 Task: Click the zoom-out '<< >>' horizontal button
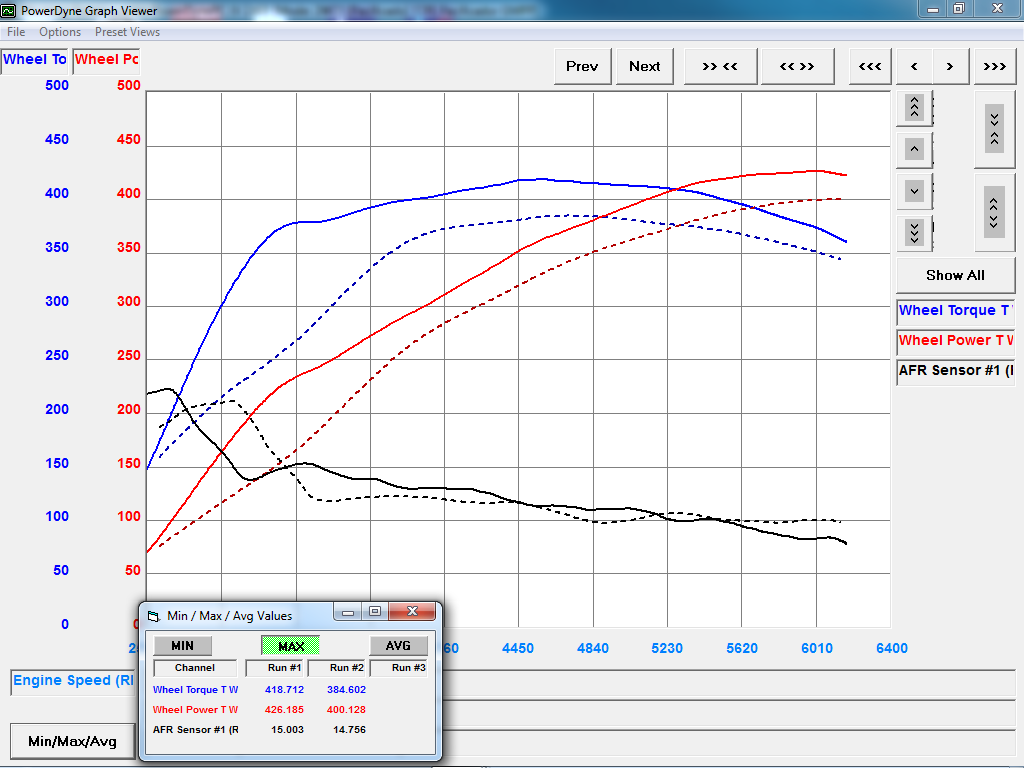coord(797,66)
